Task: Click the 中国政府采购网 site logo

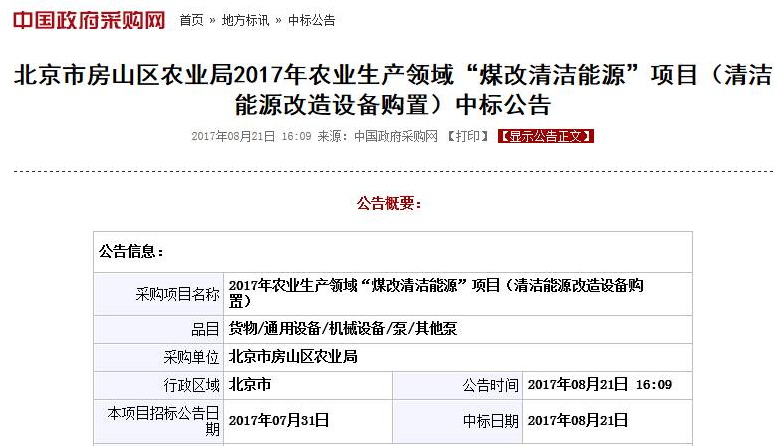Action: pos(89,18)
